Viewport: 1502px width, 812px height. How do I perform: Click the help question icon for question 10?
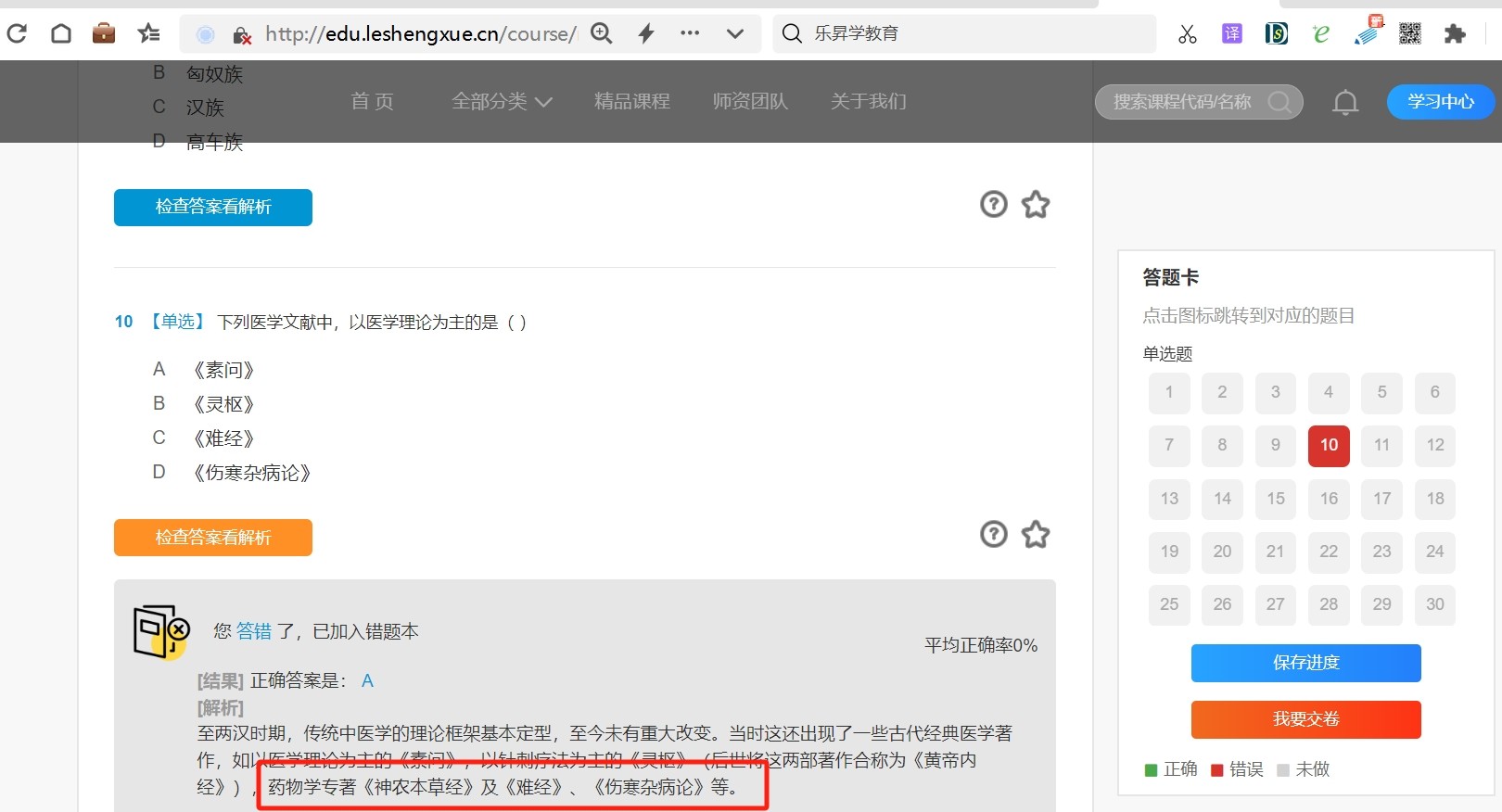pos(994,534)
